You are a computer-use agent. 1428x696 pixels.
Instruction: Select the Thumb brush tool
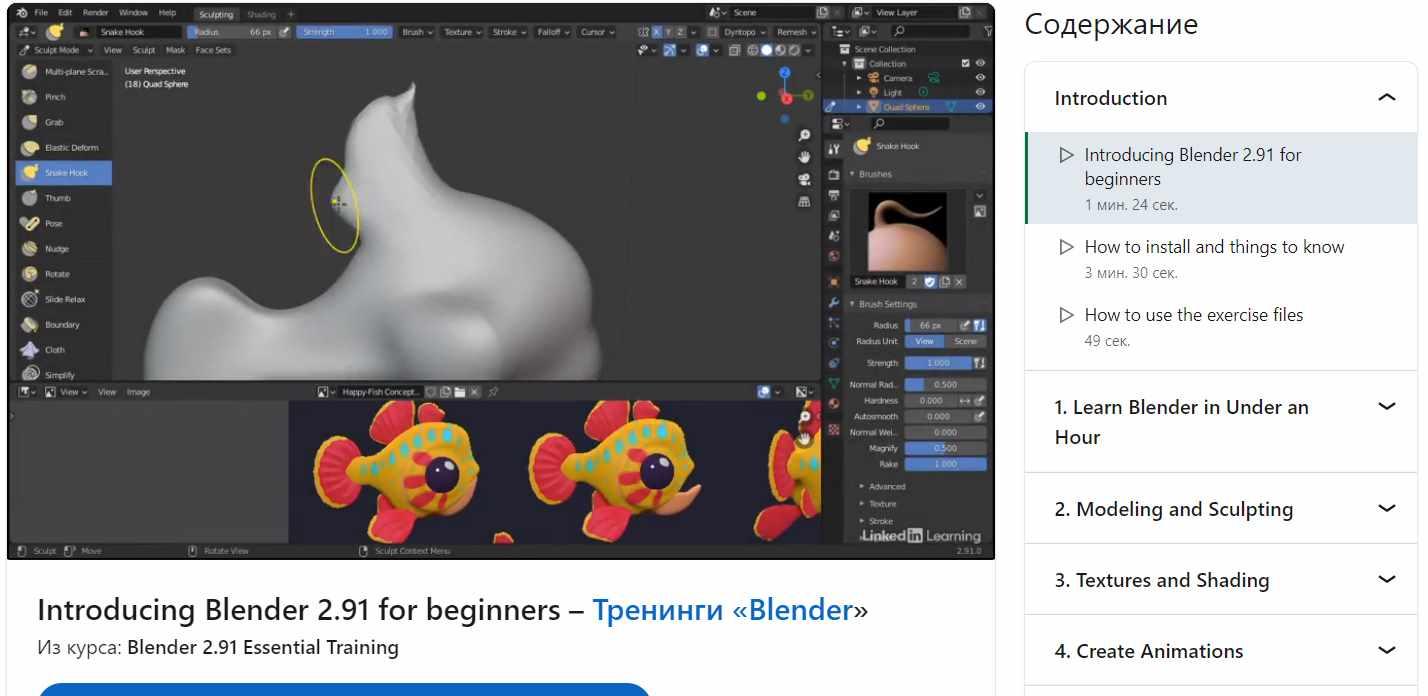coord(57,198)
